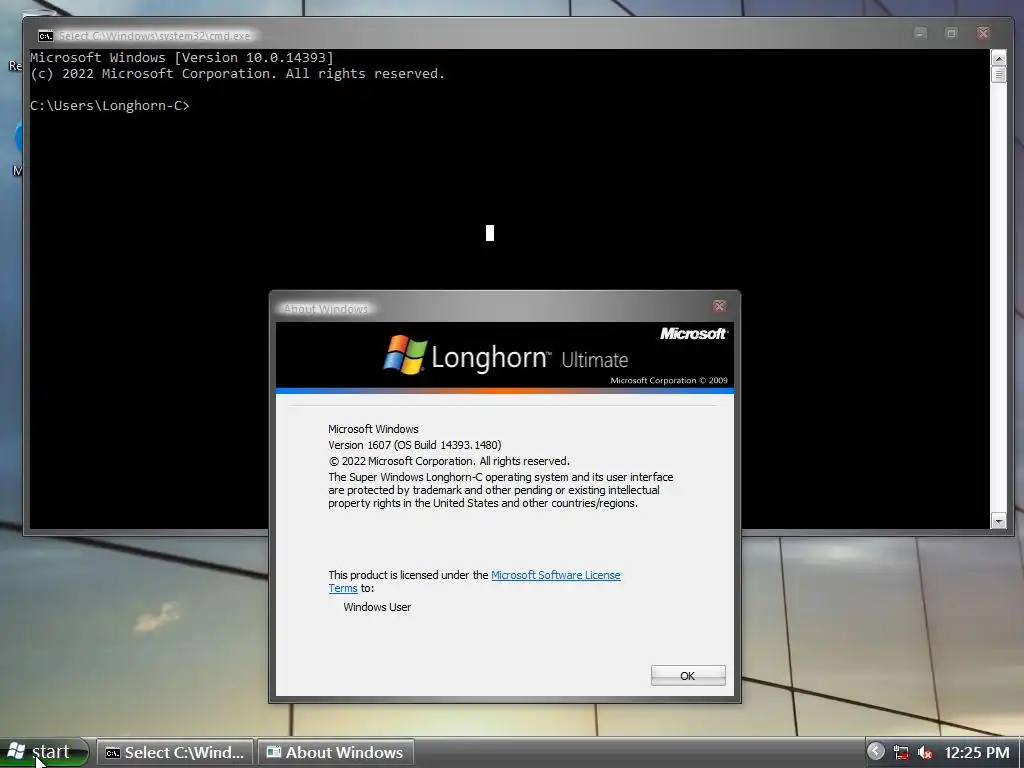Click the OS Build 14393.1480 version text
This screenshot has width=1024, height=768.
click(415, 445)
